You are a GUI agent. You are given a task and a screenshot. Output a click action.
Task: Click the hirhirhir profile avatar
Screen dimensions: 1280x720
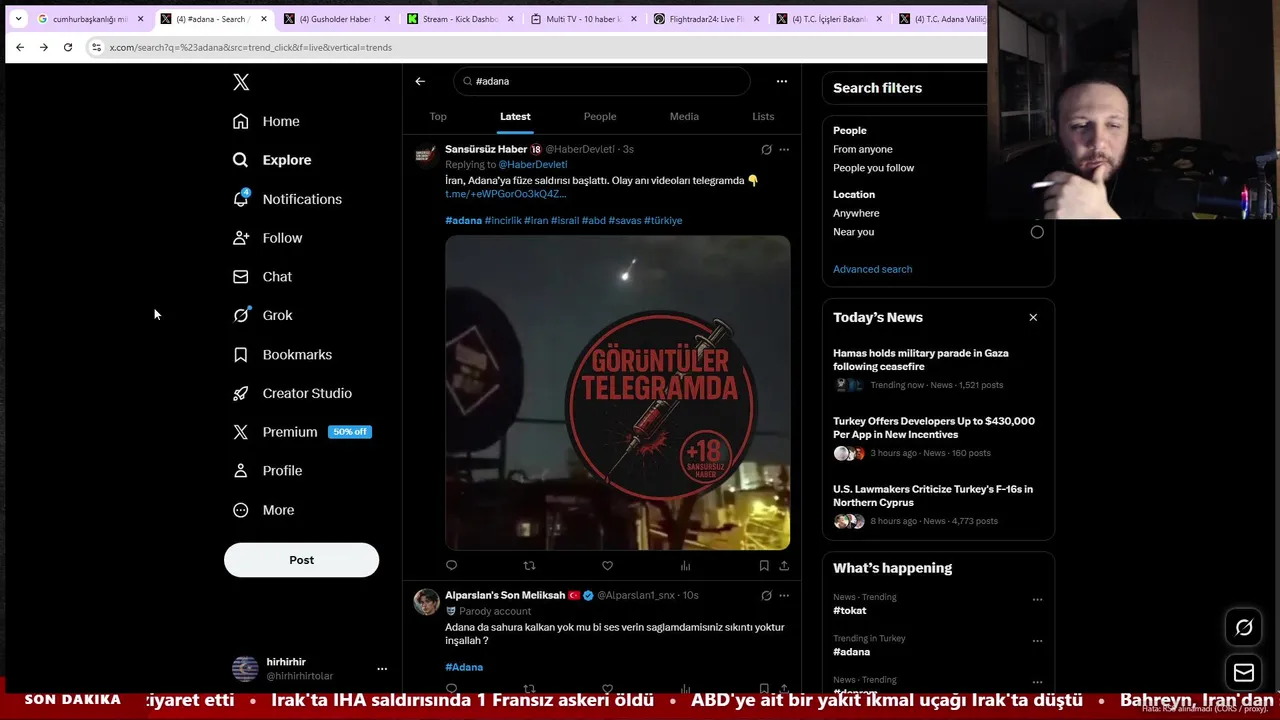[x=245, y=669]
